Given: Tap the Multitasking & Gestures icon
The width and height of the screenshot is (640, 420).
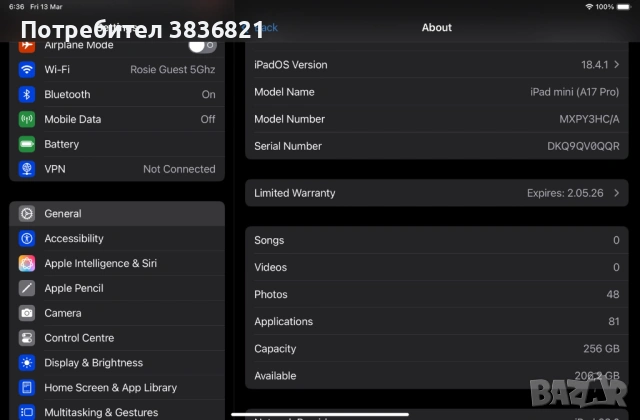Looking at the screenshot, I should point(27,412).
